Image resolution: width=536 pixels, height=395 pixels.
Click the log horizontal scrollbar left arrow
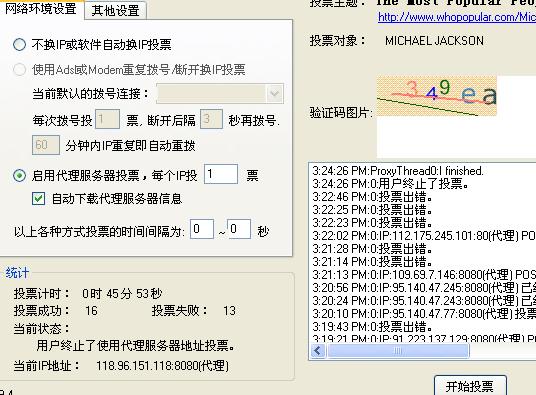coord(318,351)
